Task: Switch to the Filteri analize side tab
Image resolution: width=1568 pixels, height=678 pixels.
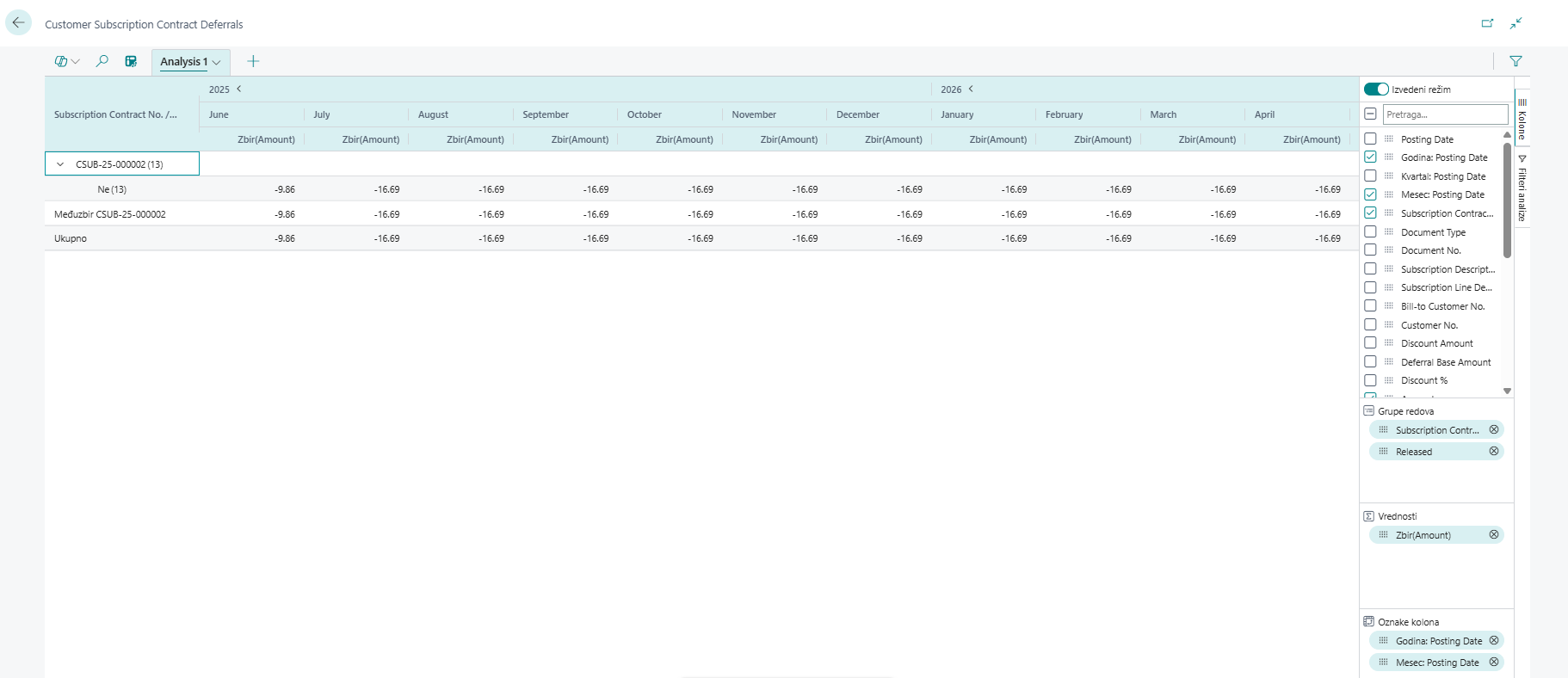Action: coord(1522,189)
